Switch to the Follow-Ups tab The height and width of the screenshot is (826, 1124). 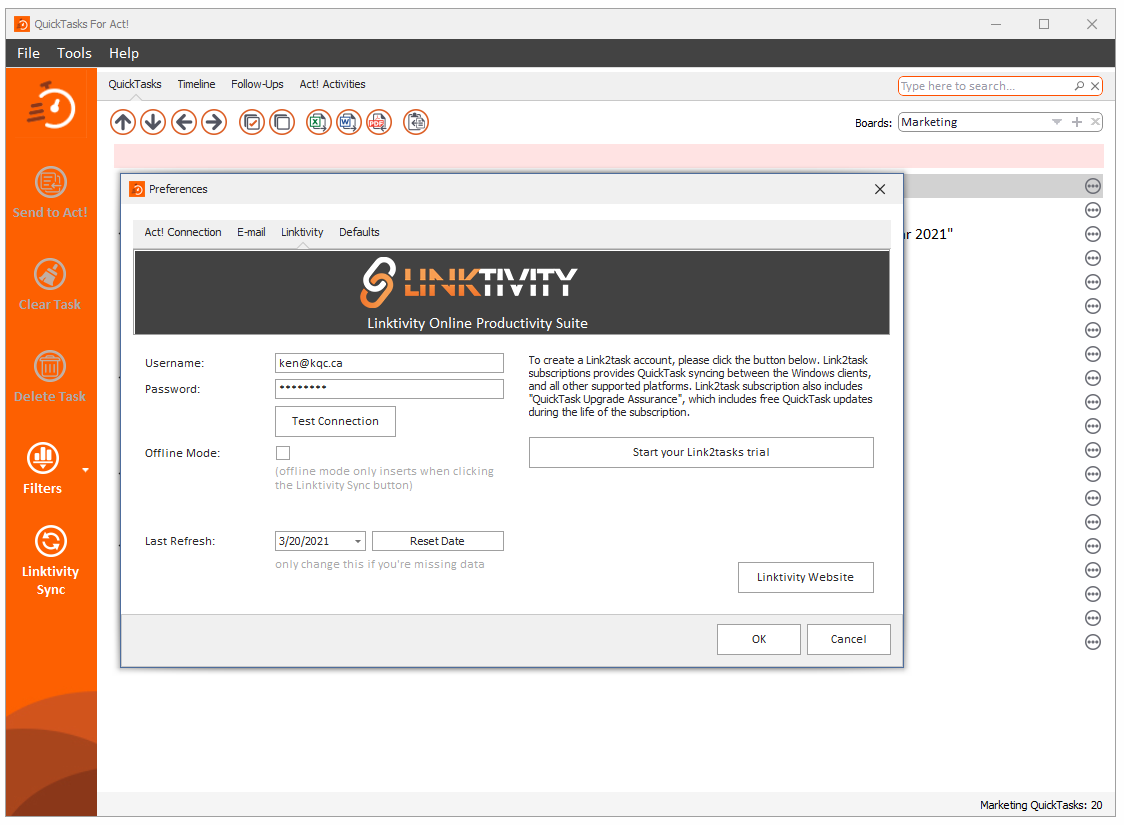pyautogui.click(x=257, y=84)
